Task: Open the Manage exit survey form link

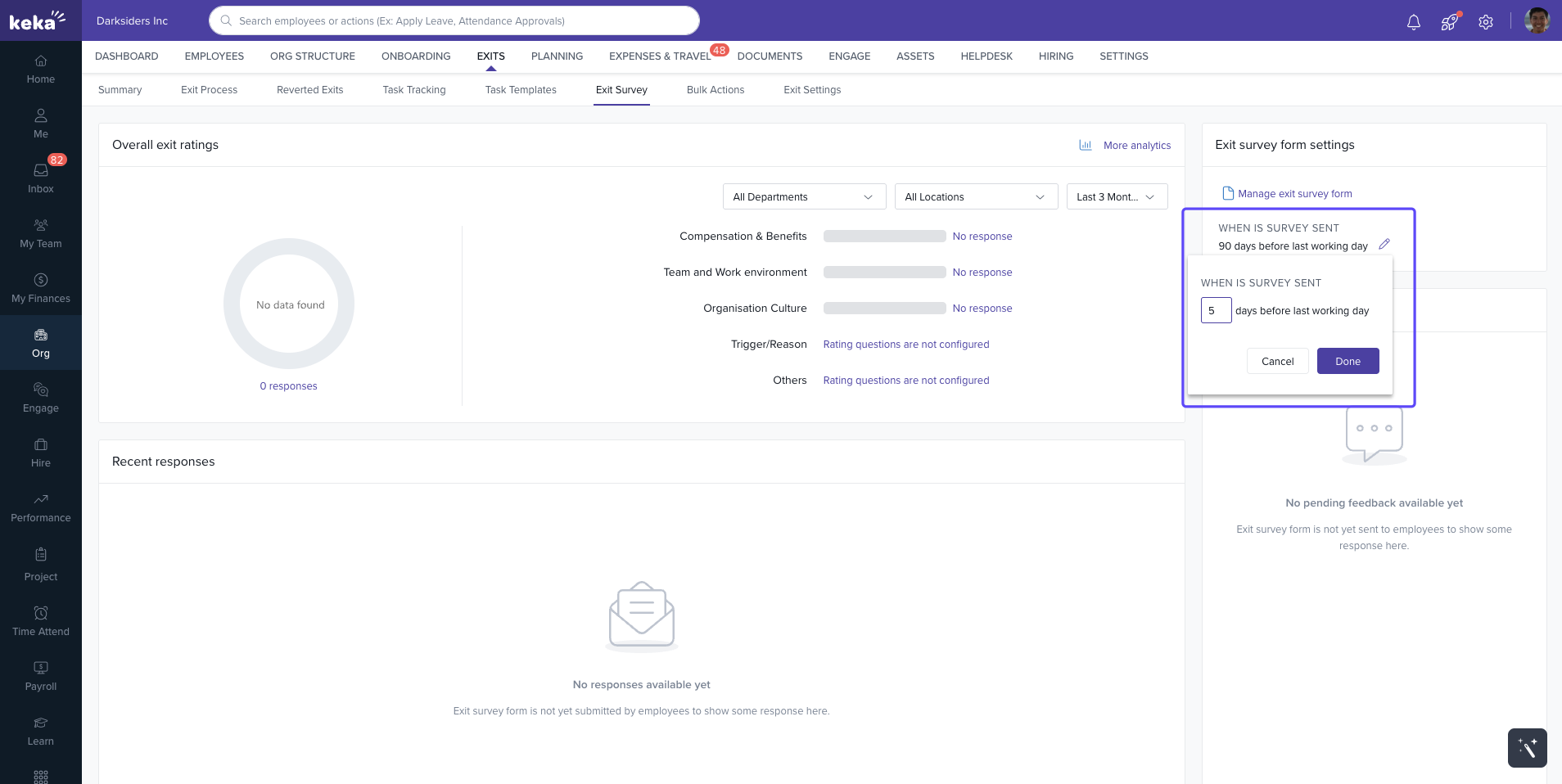Action: pos(1293,194)
